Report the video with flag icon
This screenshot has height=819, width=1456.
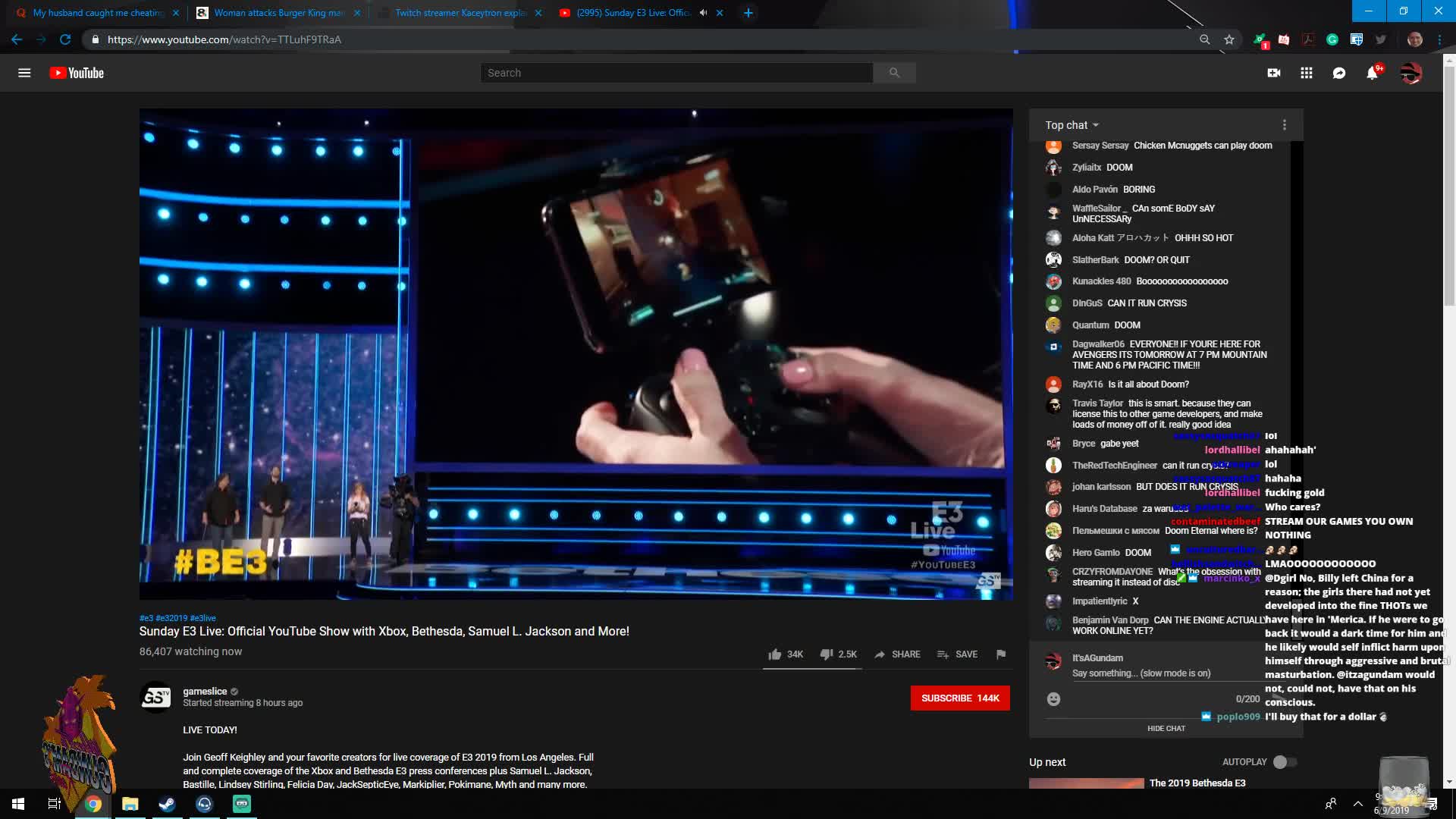[x=1001, y=654]
